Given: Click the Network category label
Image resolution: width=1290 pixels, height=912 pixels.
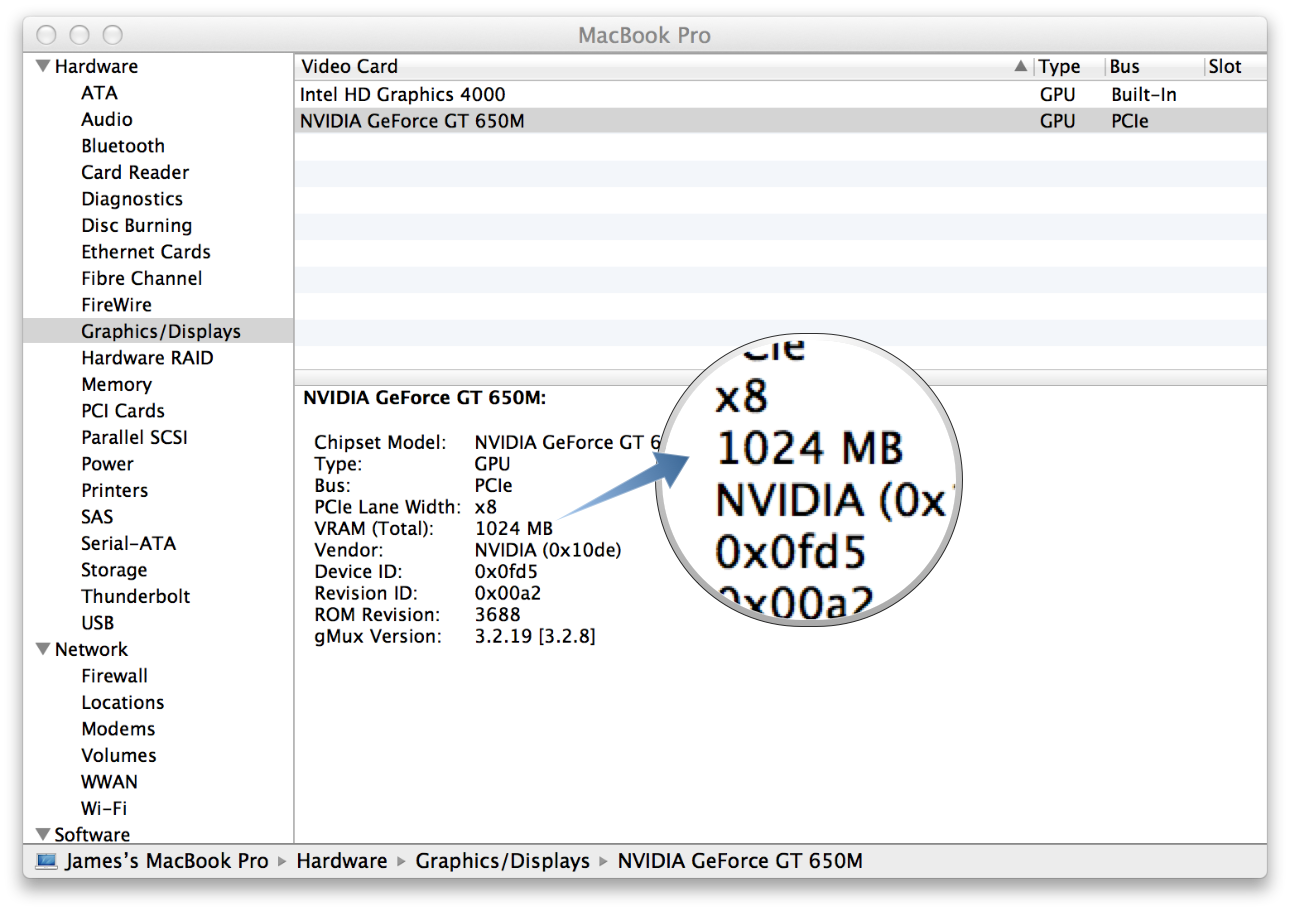Looking at the screenshot, I should (x=91, y=650).
